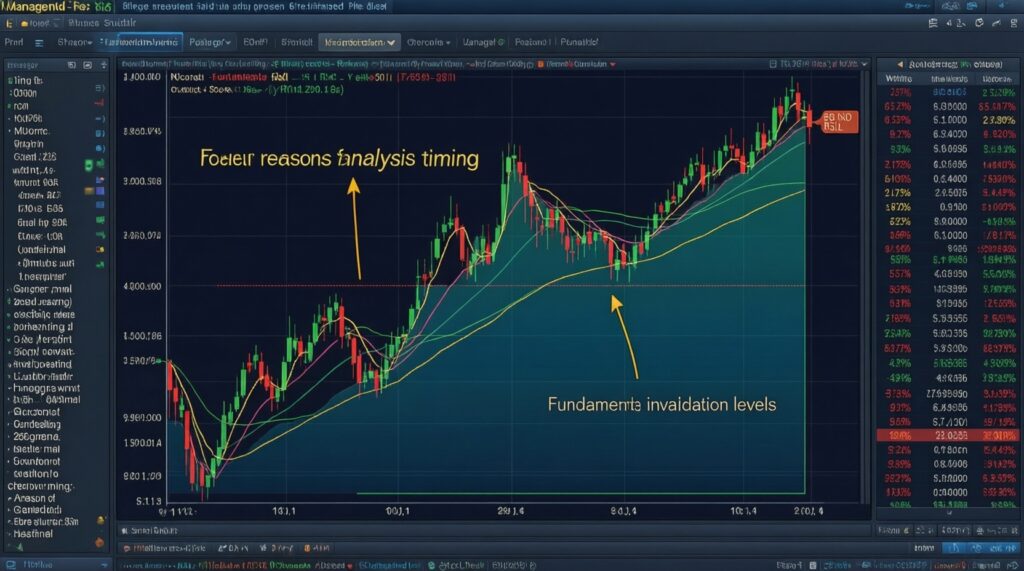This screenshot has width=1024, height=571.
Task: Click the orange dot icon in second row
Action: coord(24,24)
